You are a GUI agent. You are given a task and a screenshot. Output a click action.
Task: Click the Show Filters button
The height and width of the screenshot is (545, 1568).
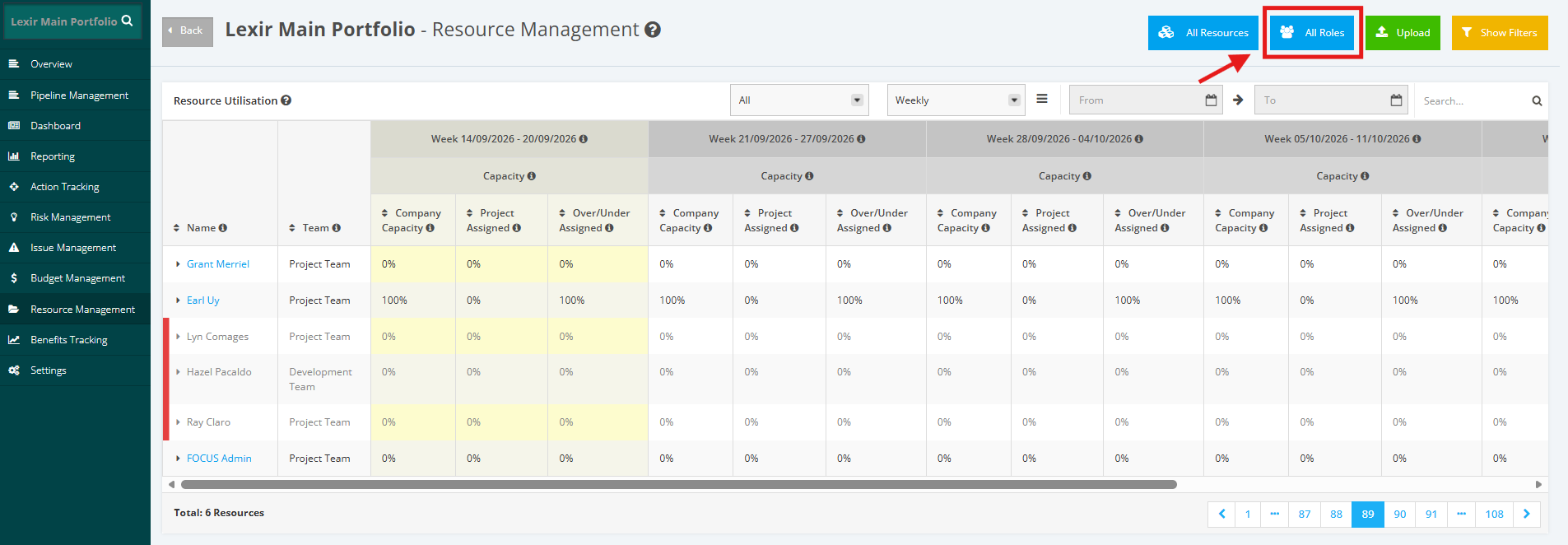[1500, 33]
